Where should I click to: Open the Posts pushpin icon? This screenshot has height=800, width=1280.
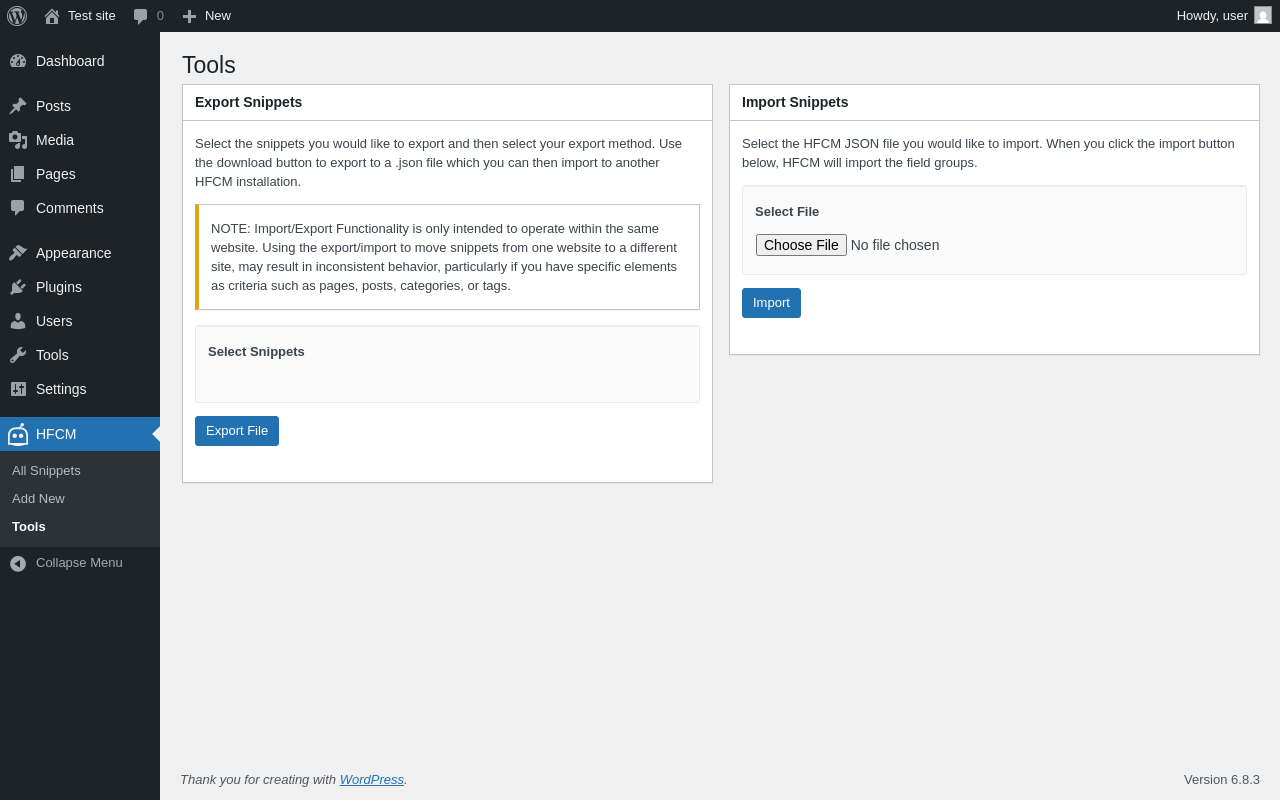point(18,106)
